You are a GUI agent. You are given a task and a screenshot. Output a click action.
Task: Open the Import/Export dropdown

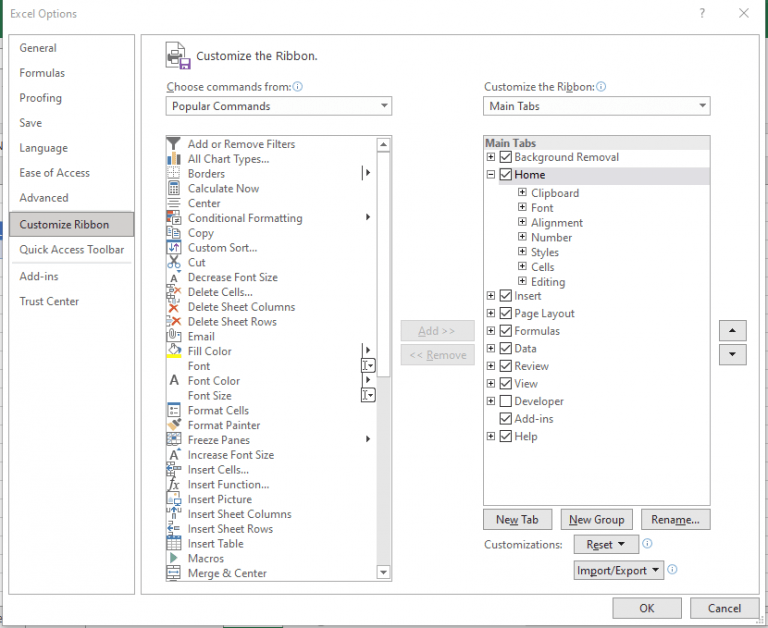[x=619, y=570]
